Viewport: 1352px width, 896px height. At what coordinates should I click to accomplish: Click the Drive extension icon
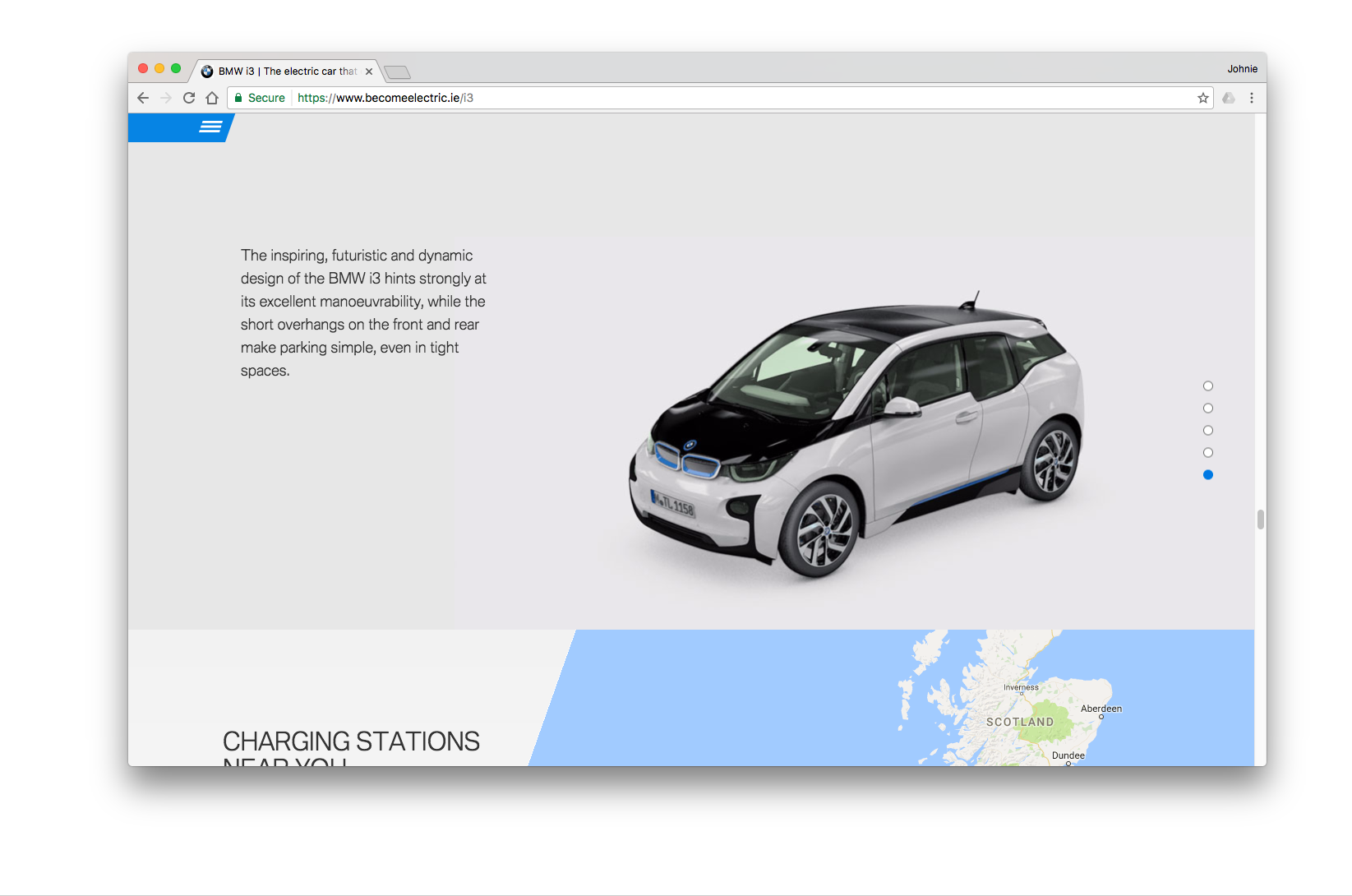point(1229,98)
